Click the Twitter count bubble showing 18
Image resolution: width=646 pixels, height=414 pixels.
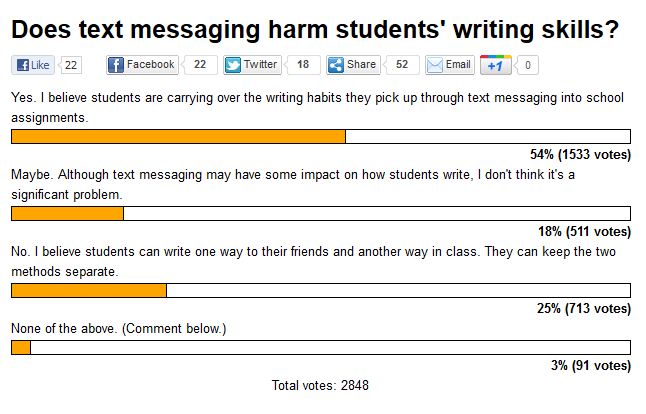tap(303, 65)
